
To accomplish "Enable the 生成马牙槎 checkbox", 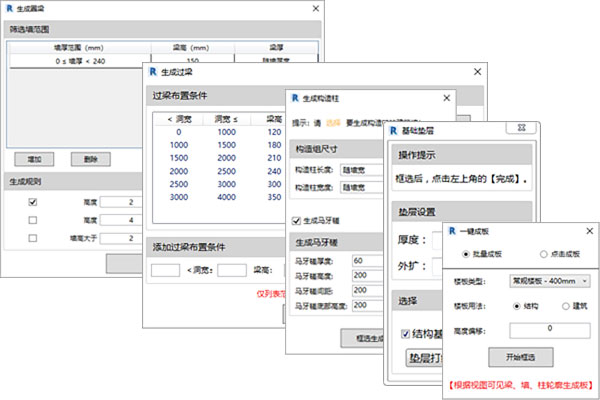I will (295, 221).
